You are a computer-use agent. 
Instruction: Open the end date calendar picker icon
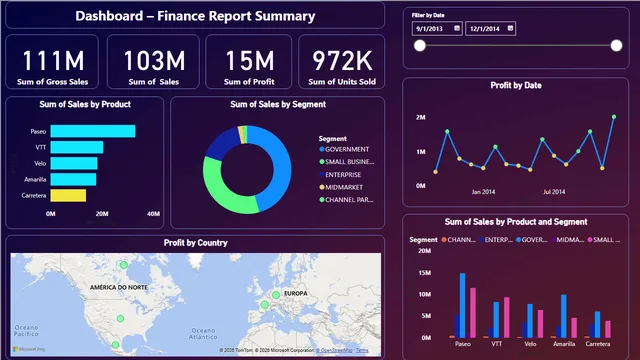tap(510, 28)
